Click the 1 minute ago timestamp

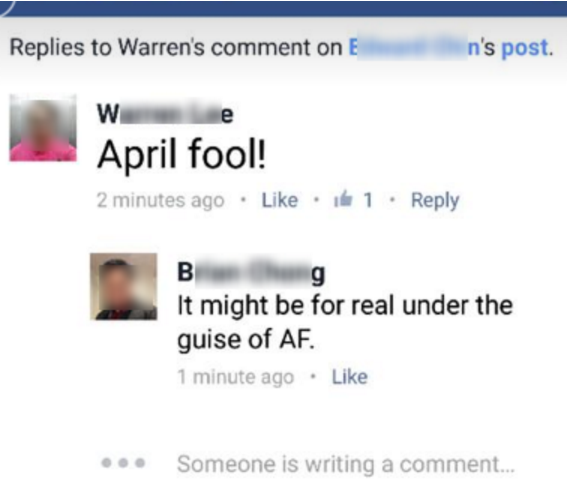(236, 377)
